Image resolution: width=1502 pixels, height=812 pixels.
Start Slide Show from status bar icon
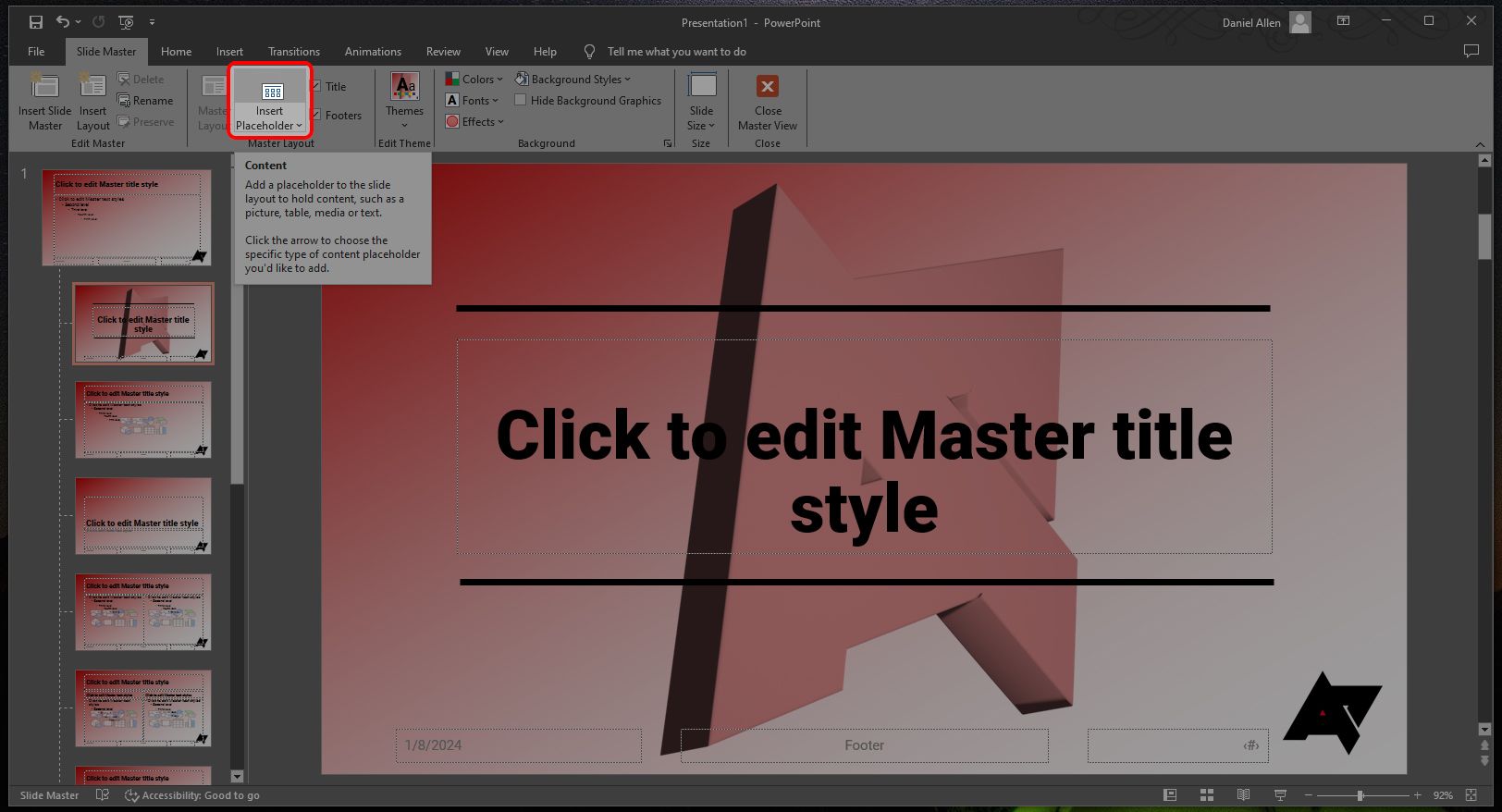[x=1281, y=795]
